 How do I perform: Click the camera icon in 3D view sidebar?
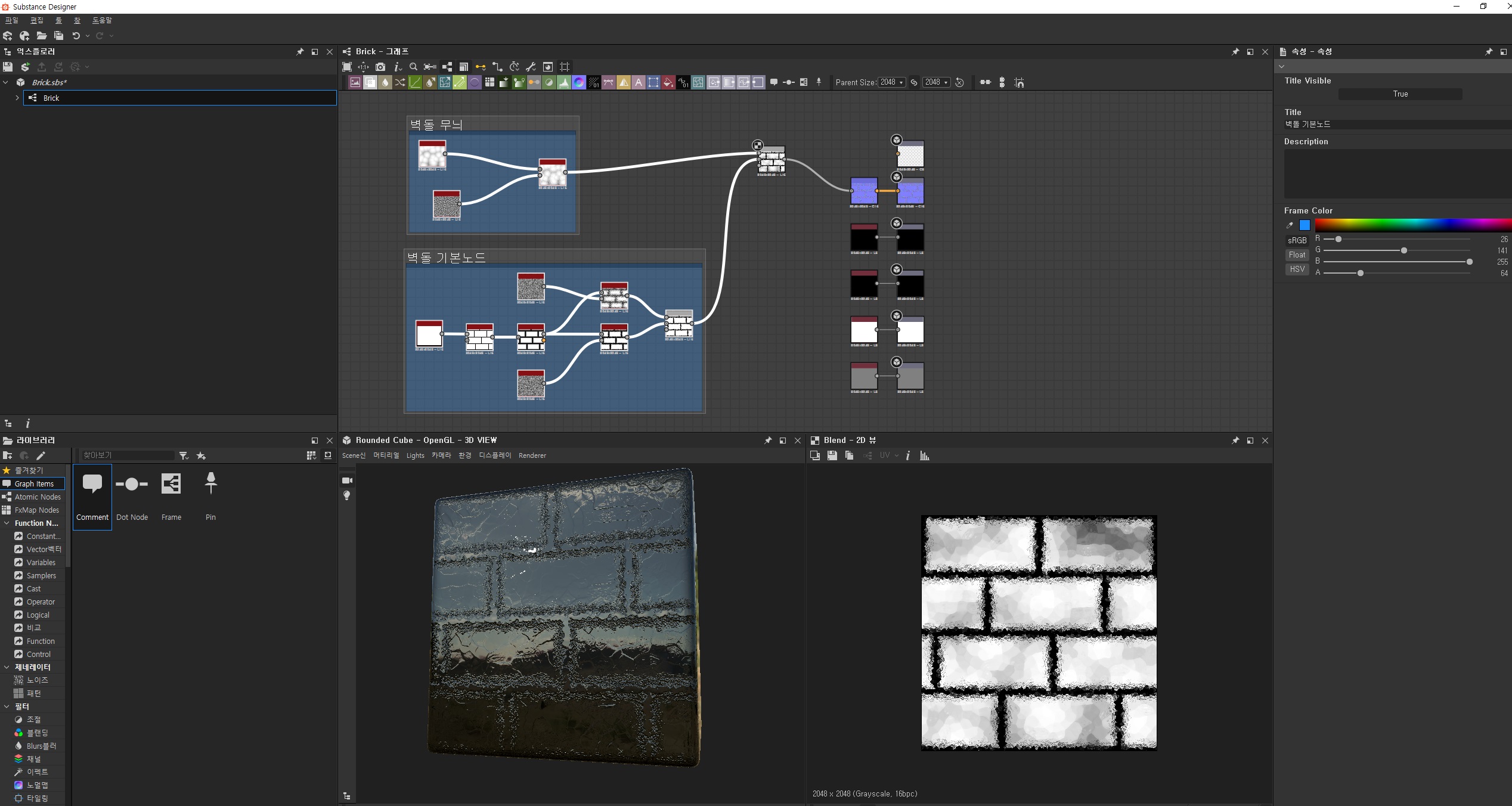click(x=347, y=480)
